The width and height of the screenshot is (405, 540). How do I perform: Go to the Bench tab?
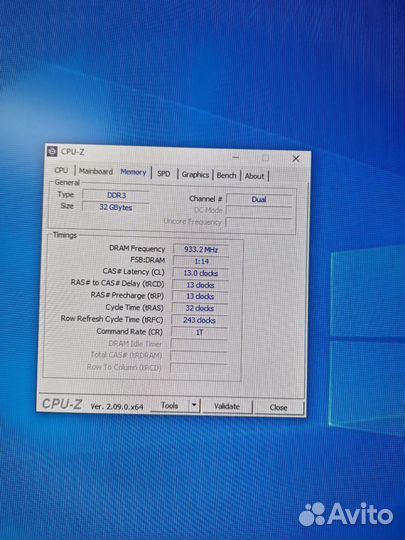[226, 175]
